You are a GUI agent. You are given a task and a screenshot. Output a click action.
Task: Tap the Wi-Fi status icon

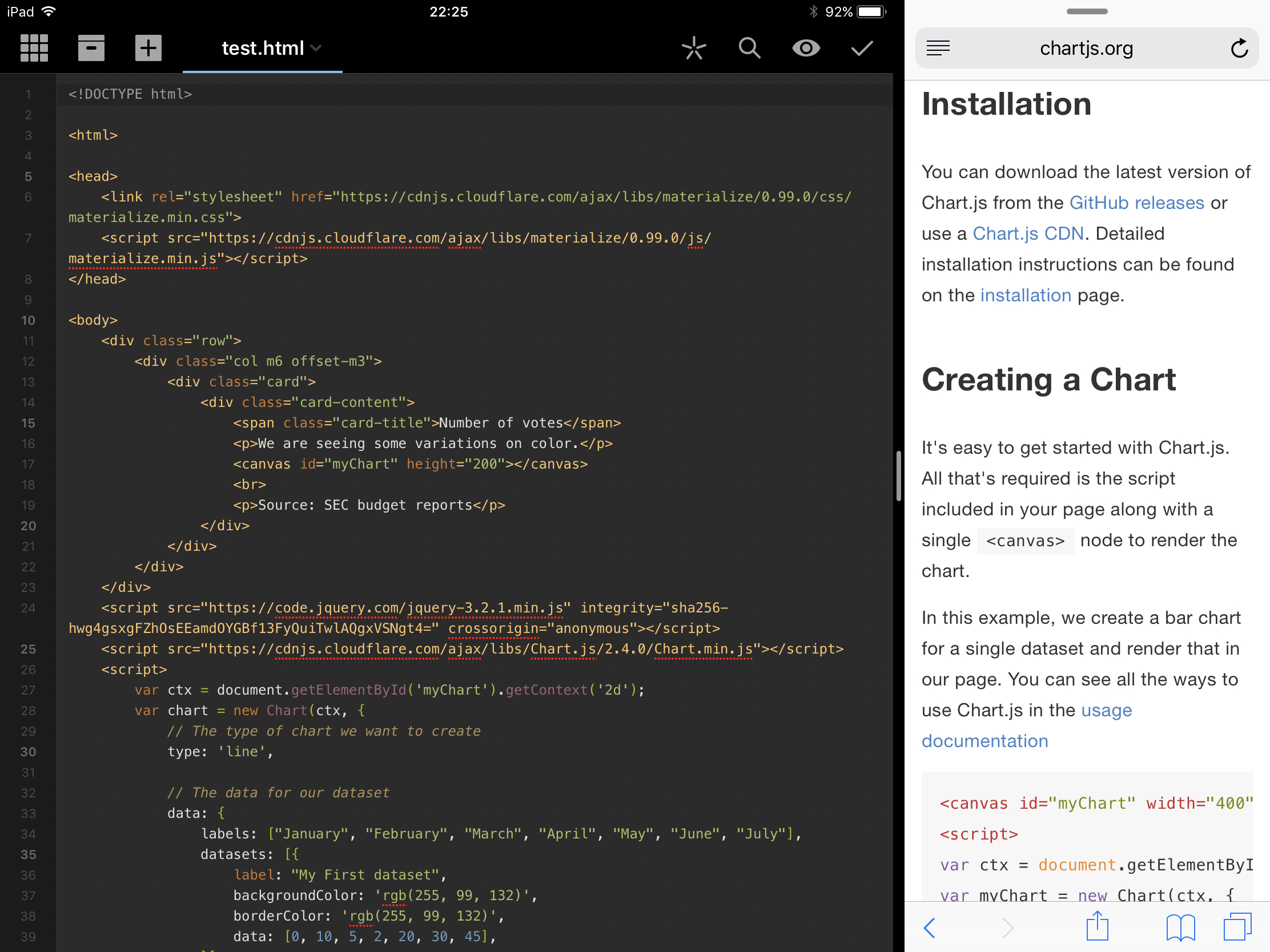(49, 11)
